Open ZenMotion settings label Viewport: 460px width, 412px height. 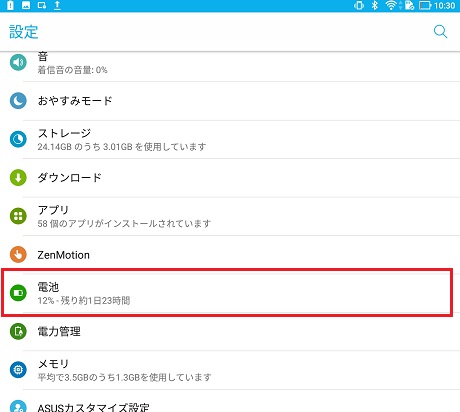pyautogui.click(x=63, y=255)
